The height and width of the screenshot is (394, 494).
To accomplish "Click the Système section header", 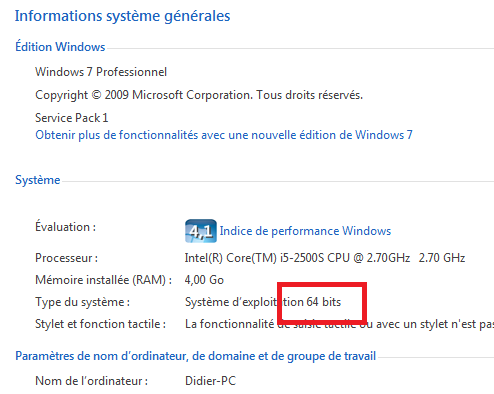I will point(38,180).
